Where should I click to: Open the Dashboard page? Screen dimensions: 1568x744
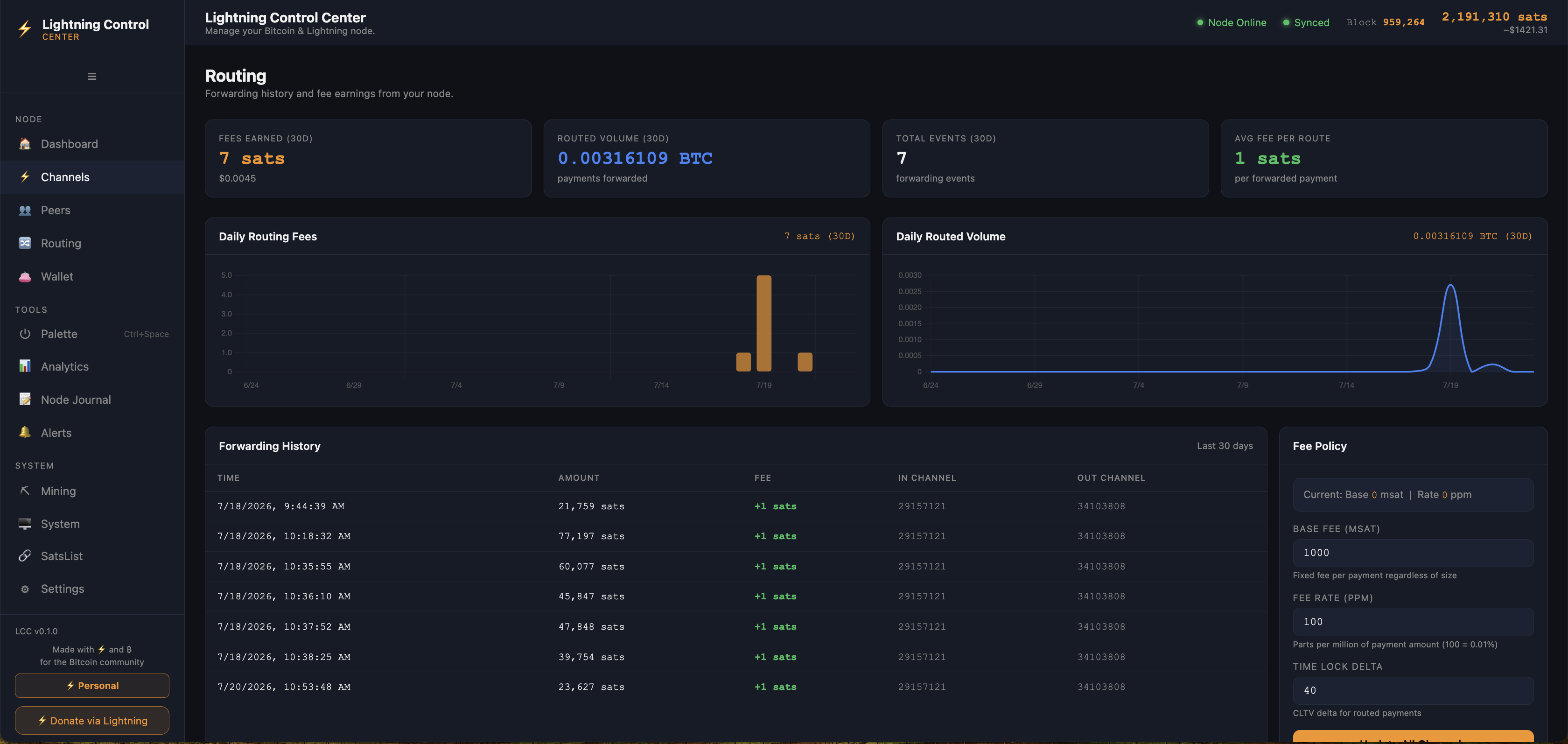(x=92, y=144)
